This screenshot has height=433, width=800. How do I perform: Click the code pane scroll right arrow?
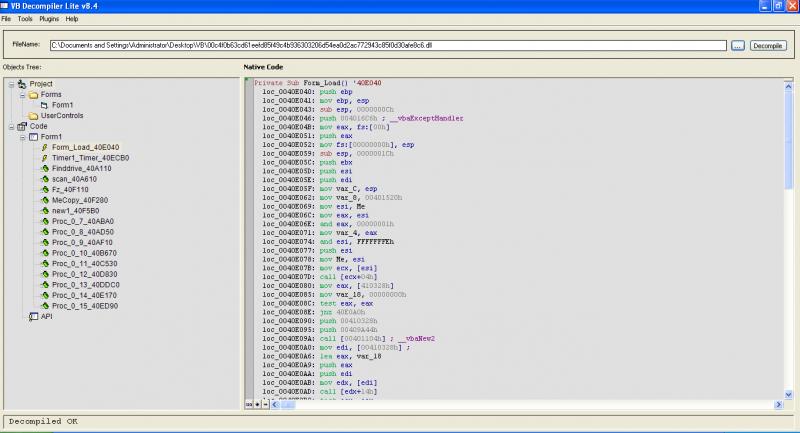(779, 404)
